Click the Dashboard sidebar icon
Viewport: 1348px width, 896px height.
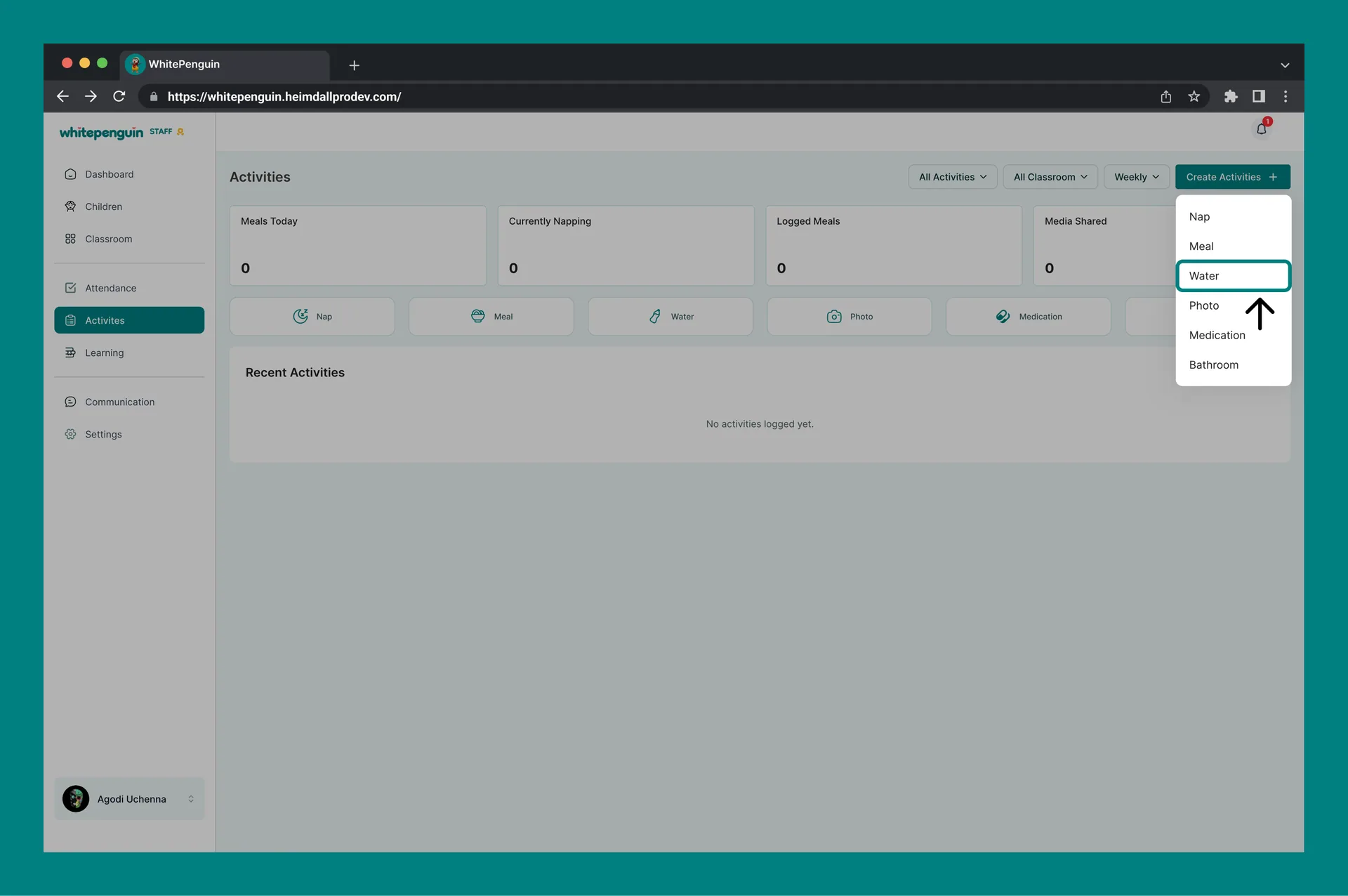tap(70, 174)
